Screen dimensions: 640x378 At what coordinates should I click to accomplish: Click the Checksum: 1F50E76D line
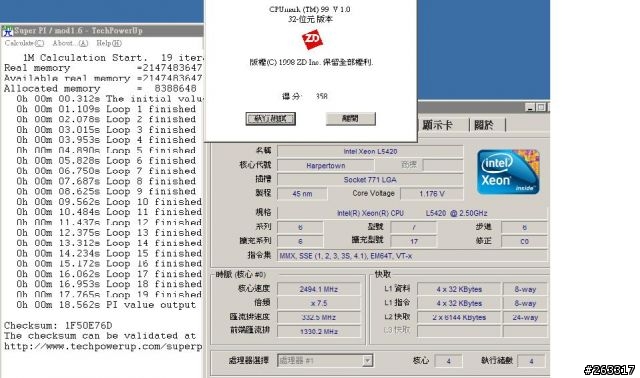click(58, 325)
